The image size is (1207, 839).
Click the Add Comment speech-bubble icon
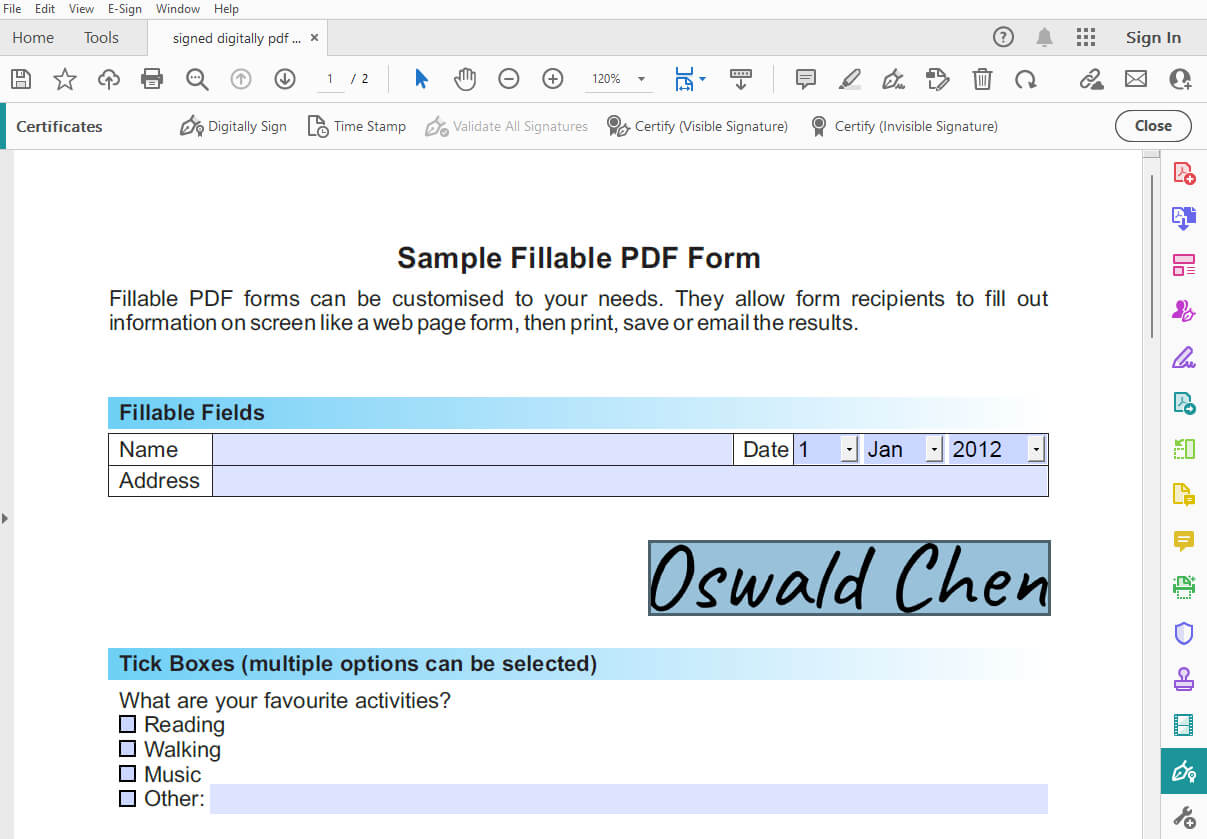coord(805,78)
